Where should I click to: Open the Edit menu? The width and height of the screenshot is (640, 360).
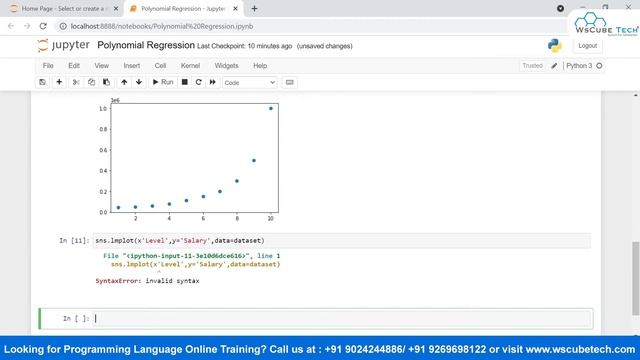click(x=74, y=66)
